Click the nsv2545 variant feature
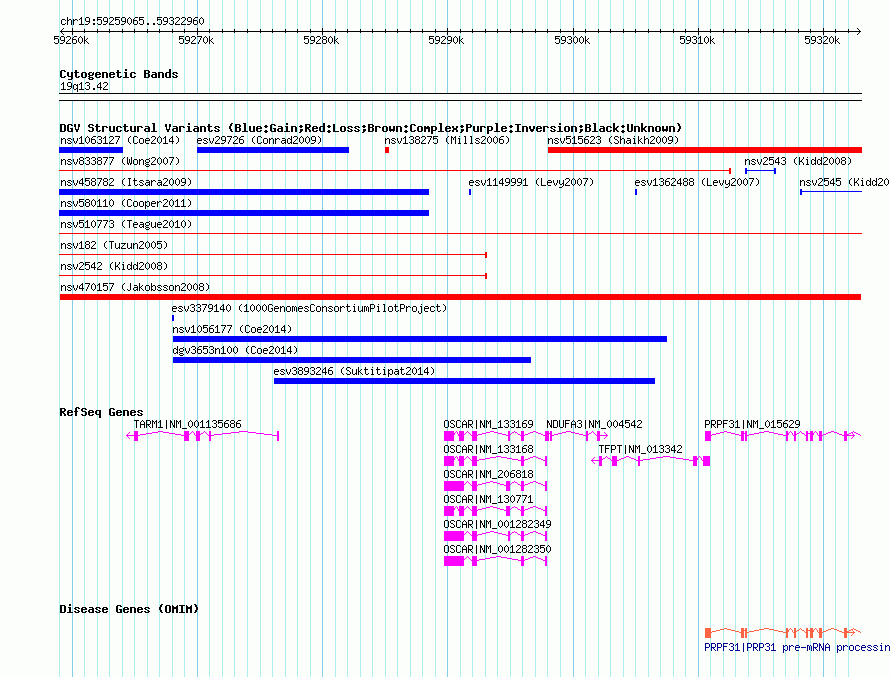This screenshot has height=677, width=890. (831, 192)
